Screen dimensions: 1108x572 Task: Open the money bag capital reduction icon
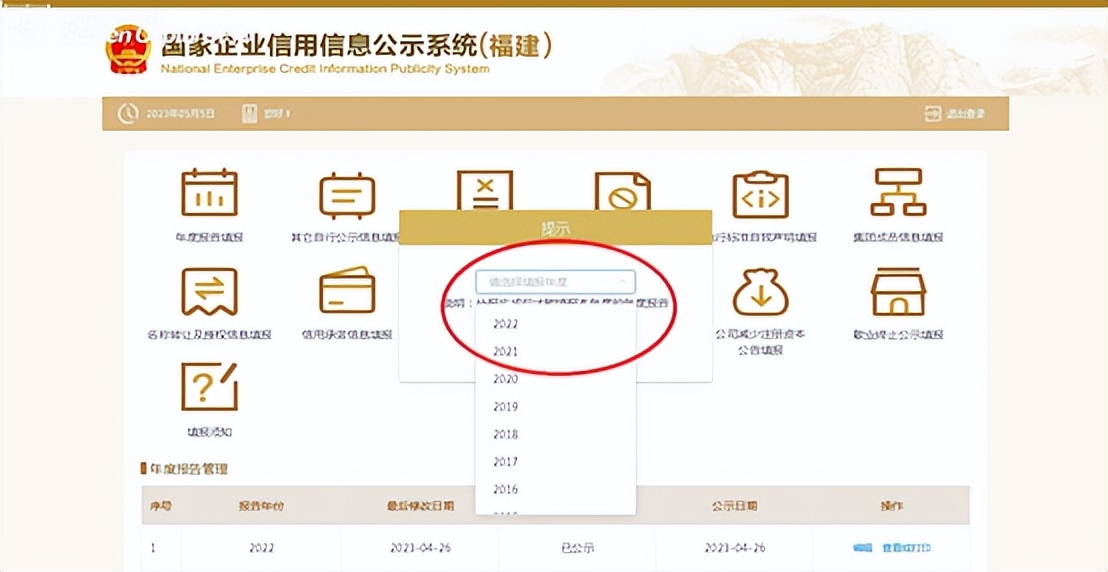[760, 292]
